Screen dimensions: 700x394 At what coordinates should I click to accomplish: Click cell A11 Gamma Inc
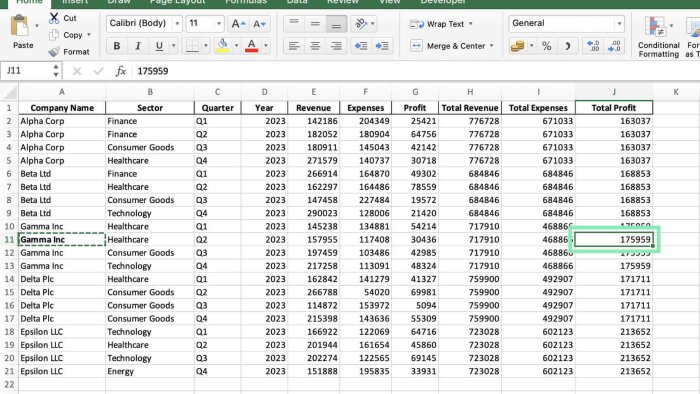pos(62,240)
